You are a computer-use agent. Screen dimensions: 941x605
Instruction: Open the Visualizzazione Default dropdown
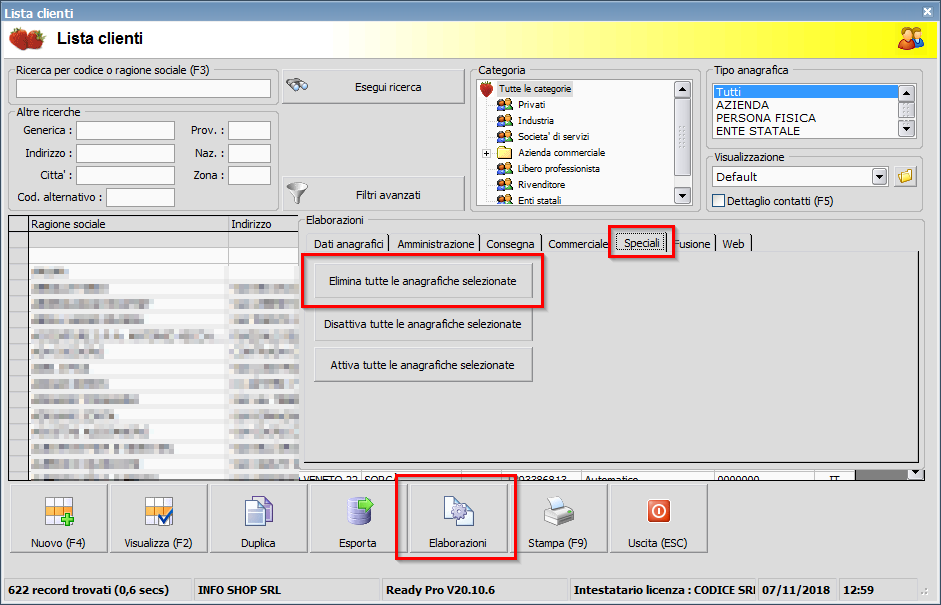pyautogui.click(x=879, y=177)
